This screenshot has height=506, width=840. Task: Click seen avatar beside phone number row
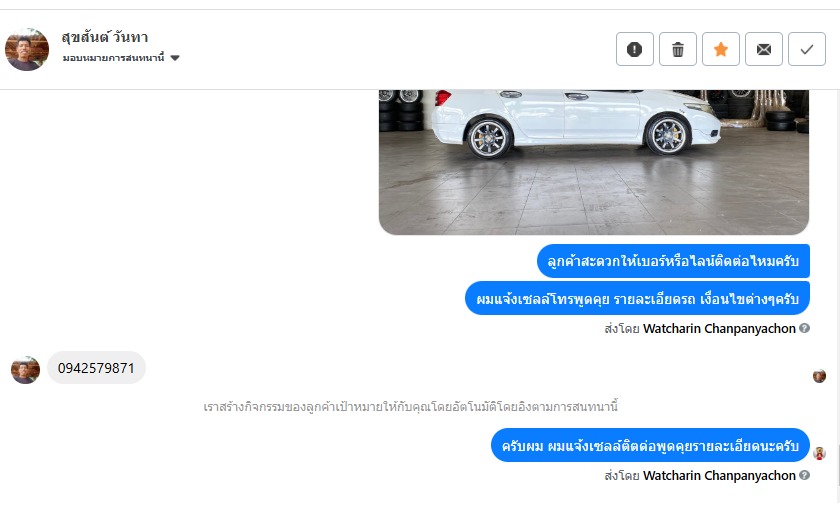[819, 376]
